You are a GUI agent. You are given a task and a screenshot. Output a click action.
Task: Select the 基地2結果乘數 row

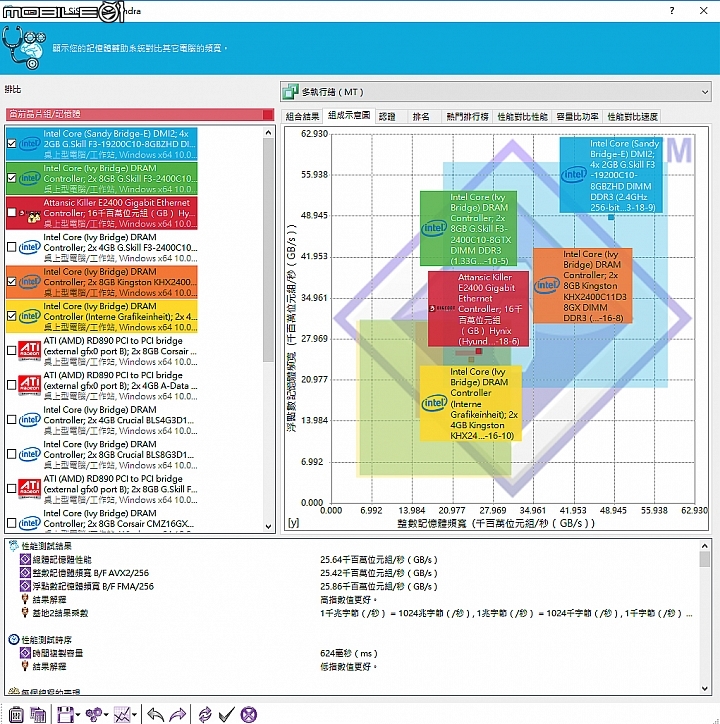click(55, 613)
